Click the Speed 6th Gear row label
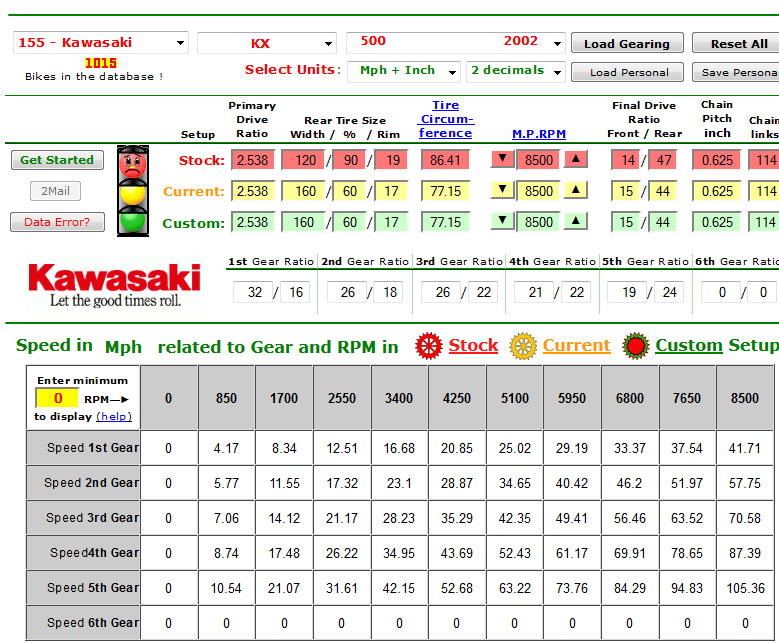This screenshot has height=643, width=779. click(x=83, y=623)
